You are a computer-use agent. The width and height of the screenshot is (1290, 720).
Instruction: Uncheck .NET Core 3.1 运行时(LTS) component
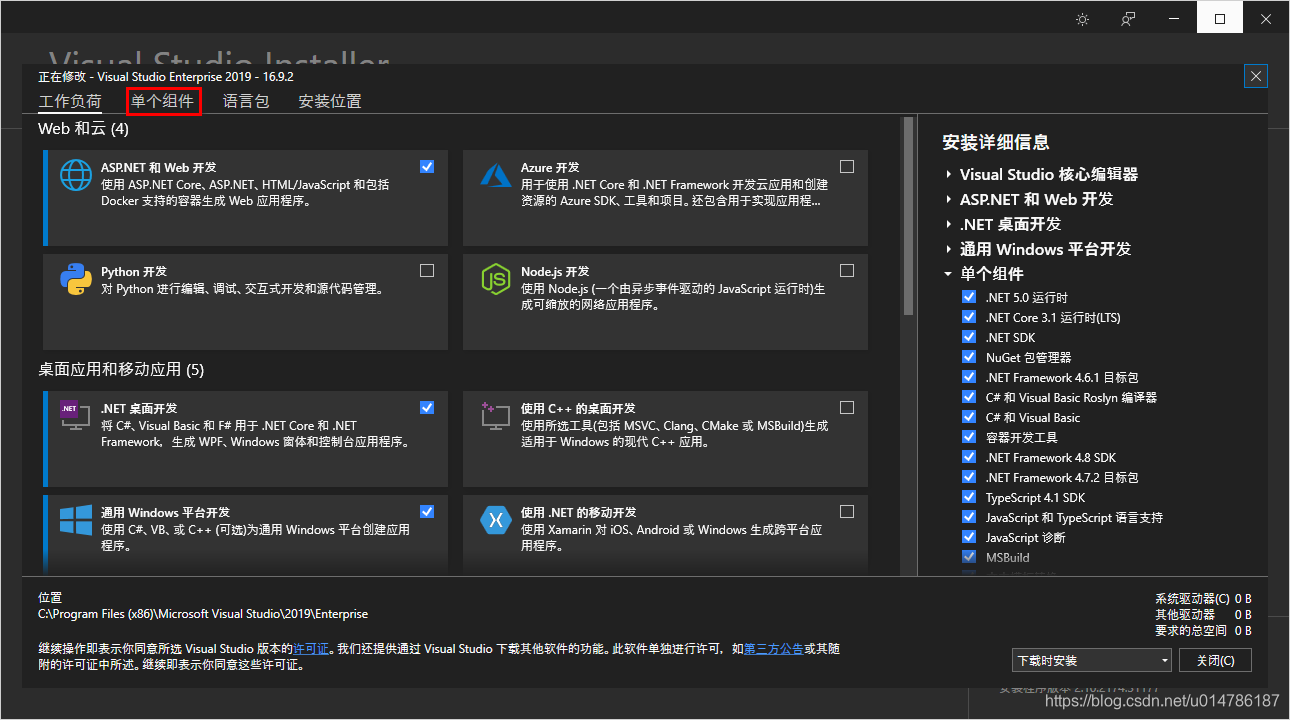(968, 317)
